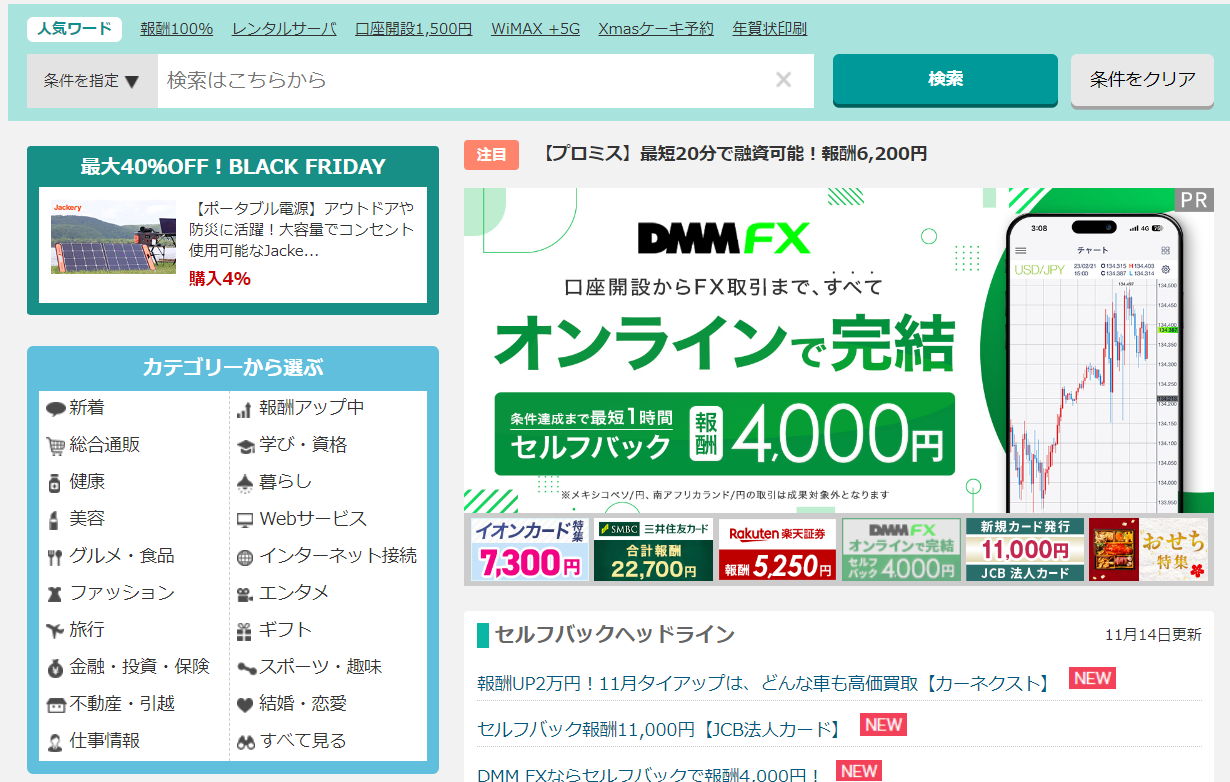Click the heart icon for 結婚・恋愛
Viewport: 1230px width, 782px height.
245,705
